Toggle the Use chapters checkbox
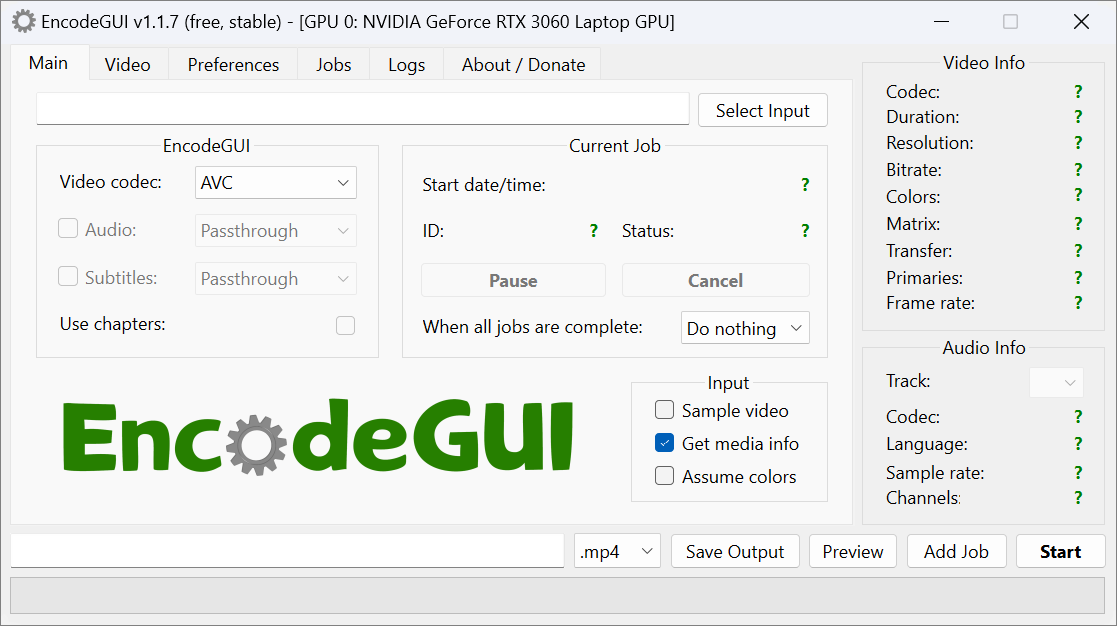The width and height of the screenshot is (1117, 626). 346,325
